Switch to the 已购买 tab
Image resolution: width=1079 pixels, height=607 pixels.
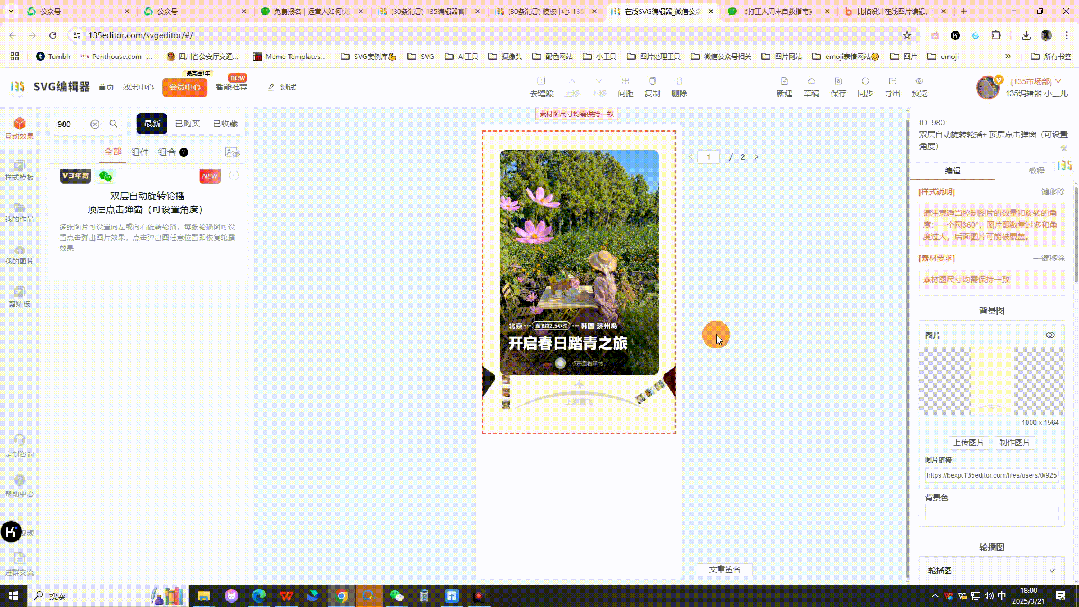tap(188, 124)
